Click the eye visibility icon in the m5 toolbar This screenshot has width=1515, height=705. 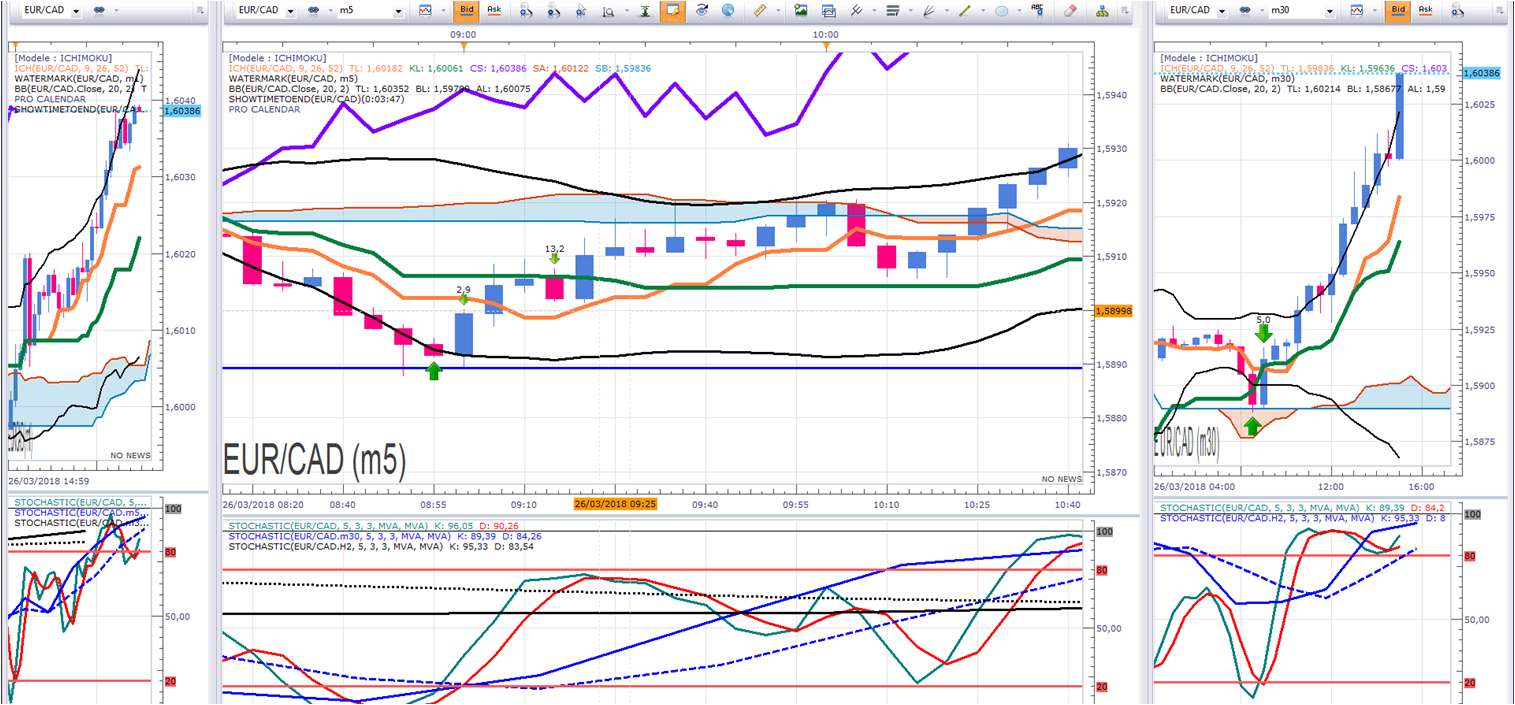tap(701, 10)
